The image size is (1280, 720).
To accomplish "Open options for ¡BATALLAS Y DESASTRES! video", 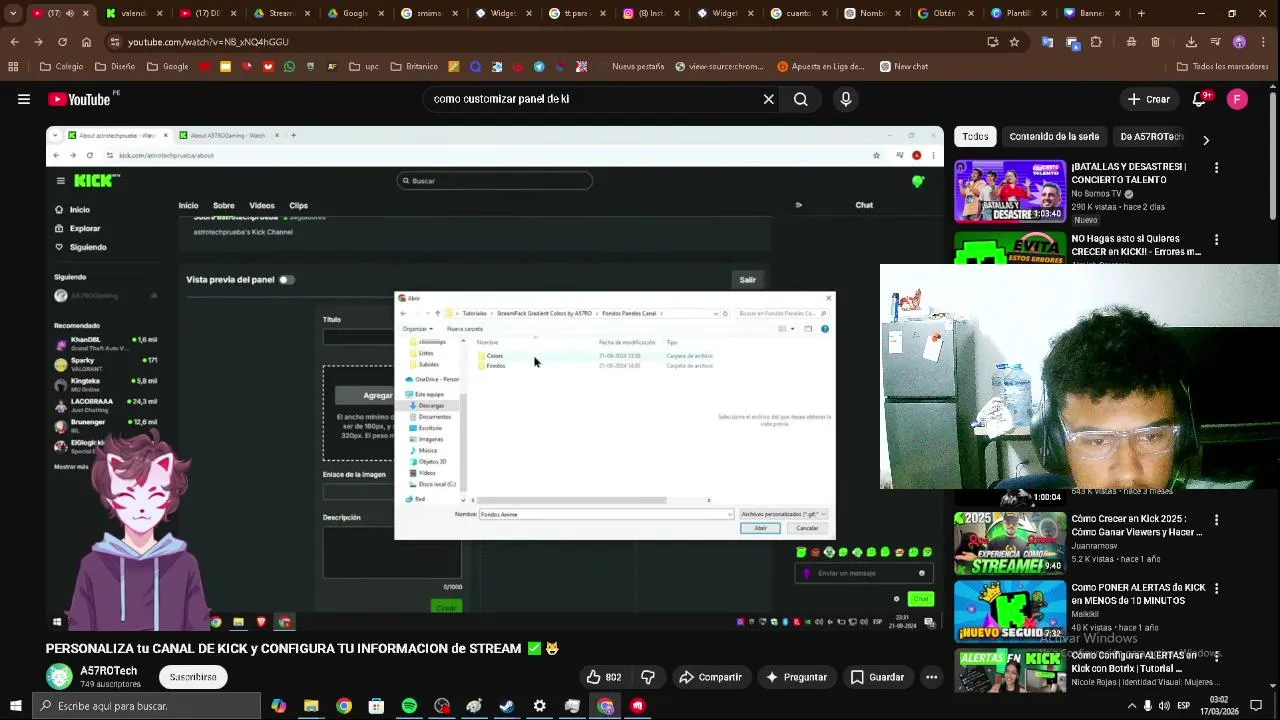I will point(1216,168).
